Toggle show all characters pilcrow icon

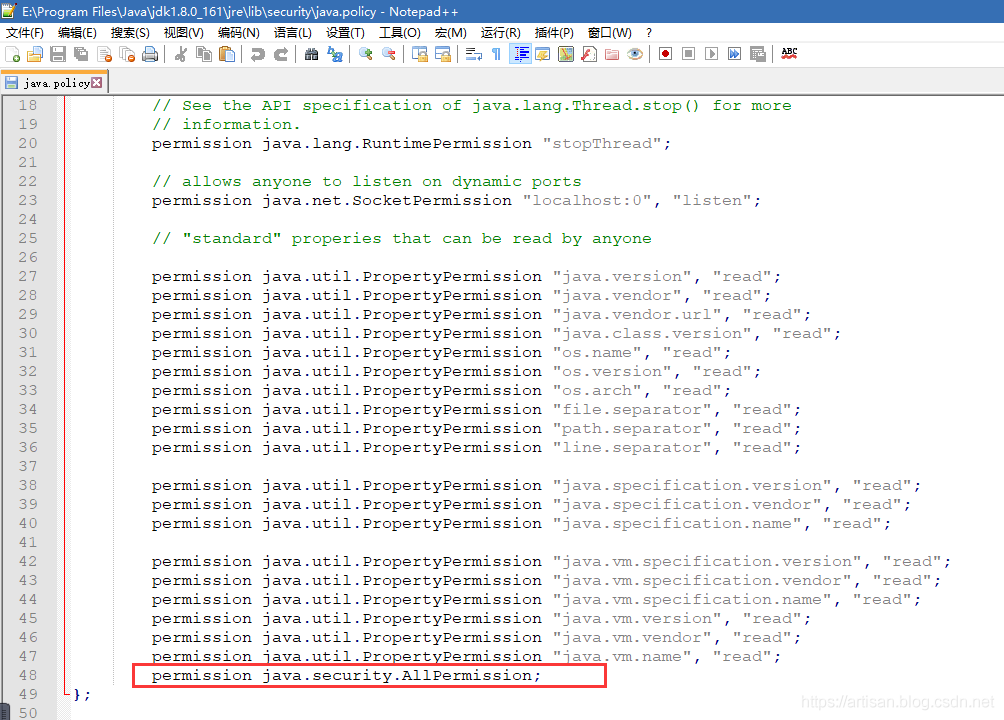496,54
